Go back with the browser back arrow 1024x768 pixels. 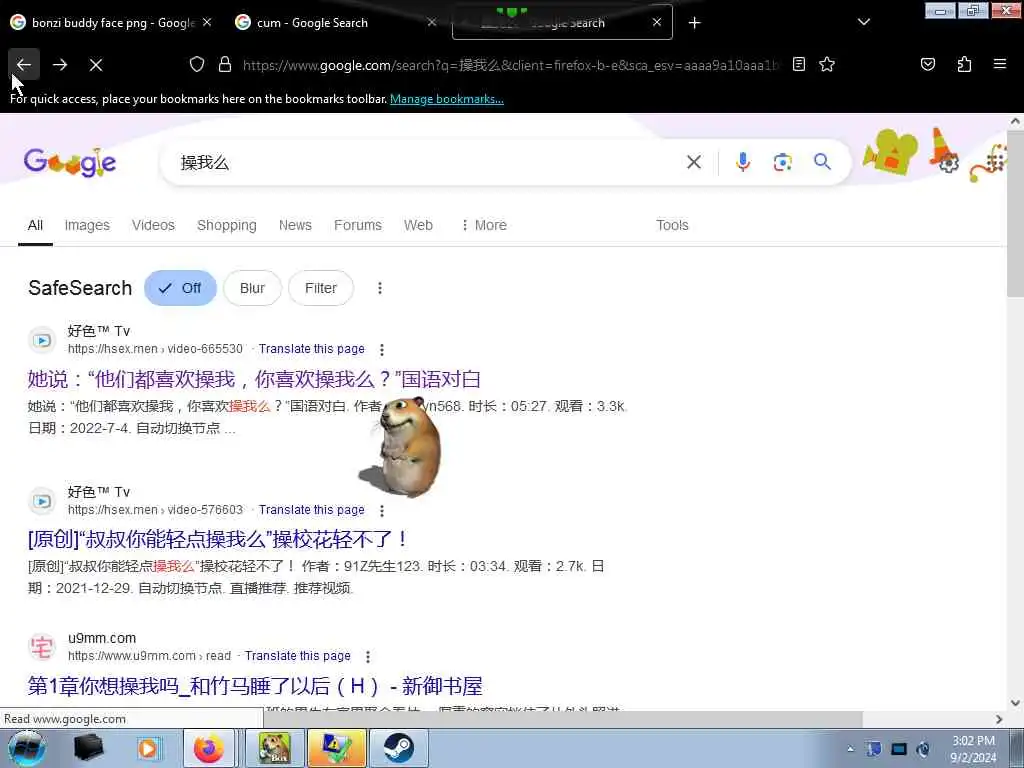click(x=24, y=65)
